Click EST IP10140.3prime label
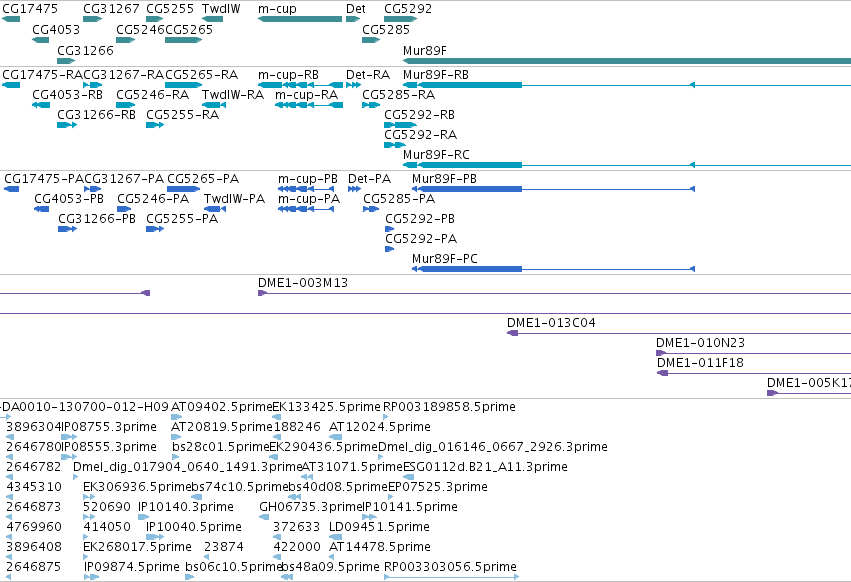The height and width of the screenshot is (582, 851). (x=186, y=507)
